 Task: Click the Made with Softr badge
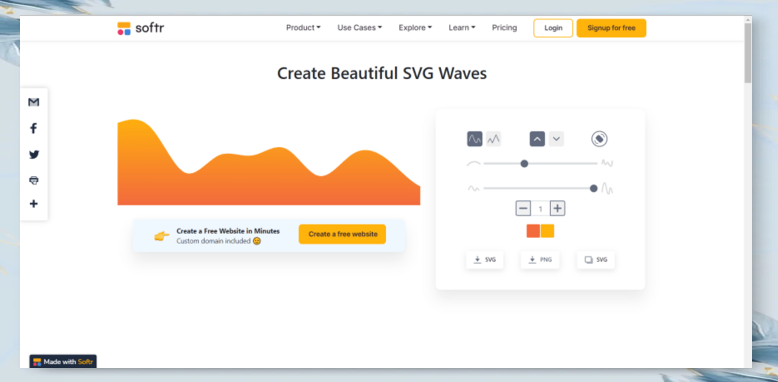coord(63,362)
